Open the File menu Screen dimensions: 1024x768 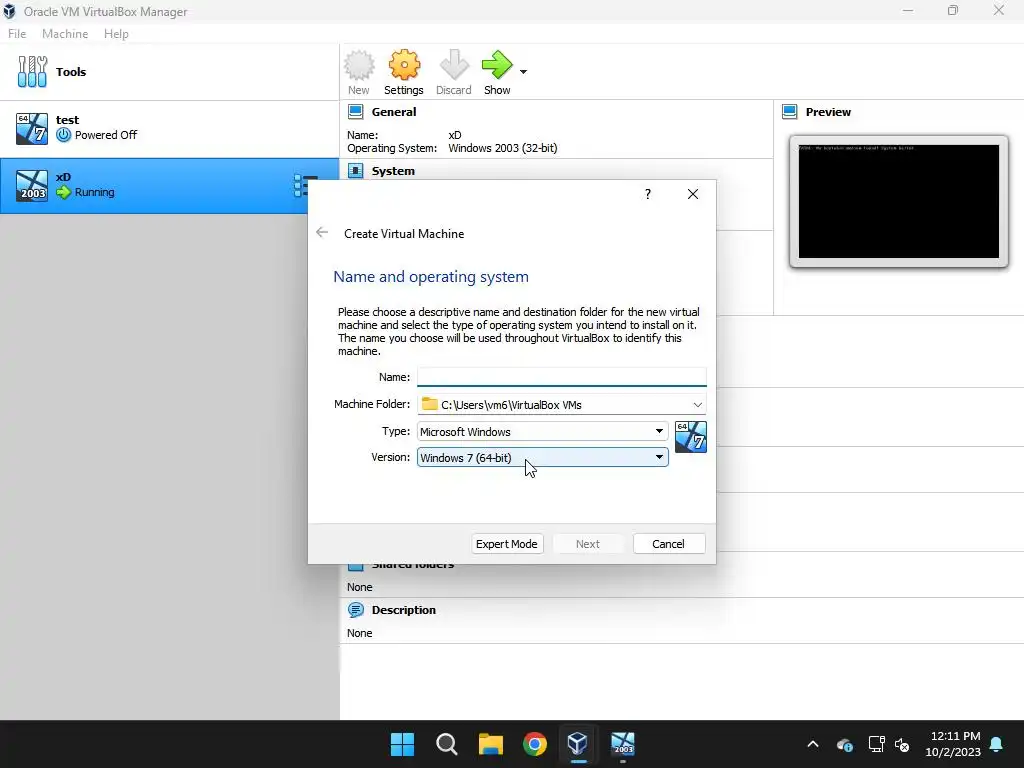[x=17, y=33]
